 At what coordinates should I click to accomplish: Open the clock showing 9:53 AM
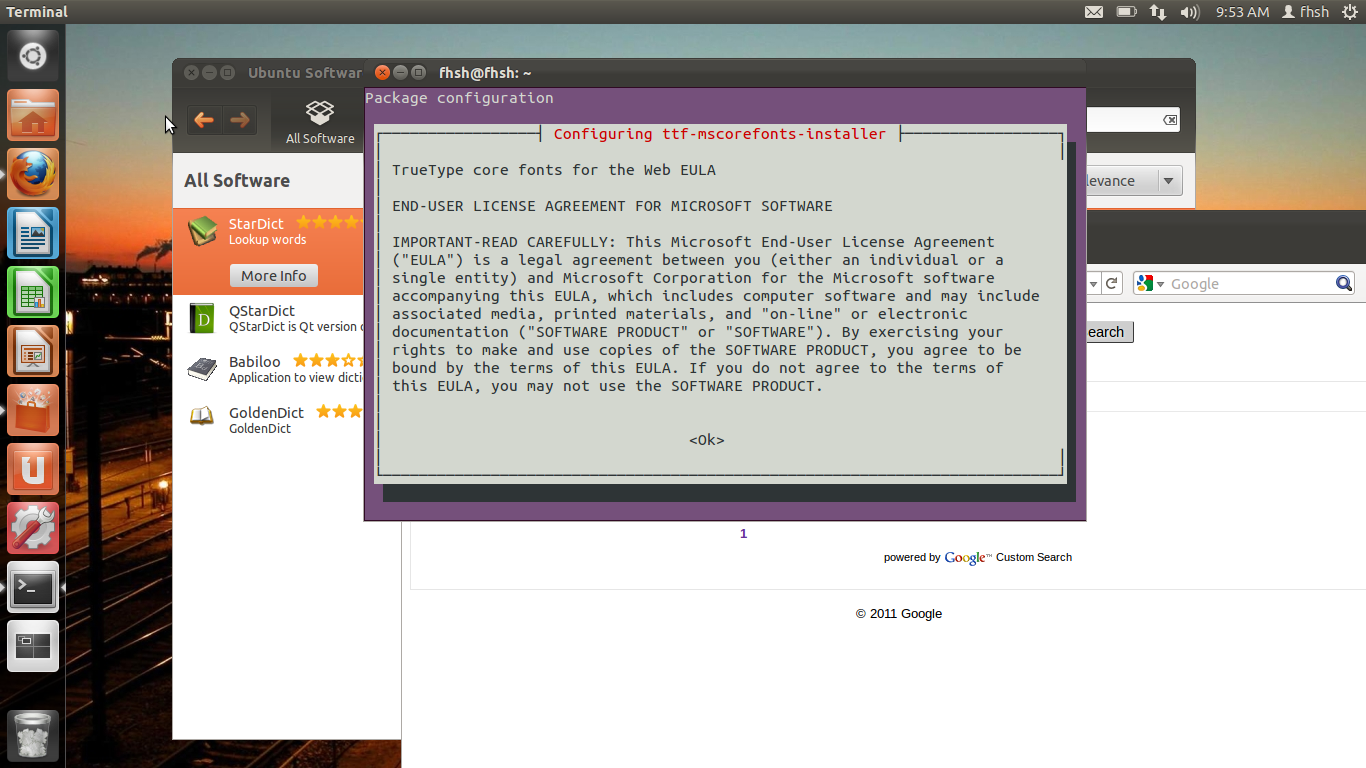coord(1242,12)
